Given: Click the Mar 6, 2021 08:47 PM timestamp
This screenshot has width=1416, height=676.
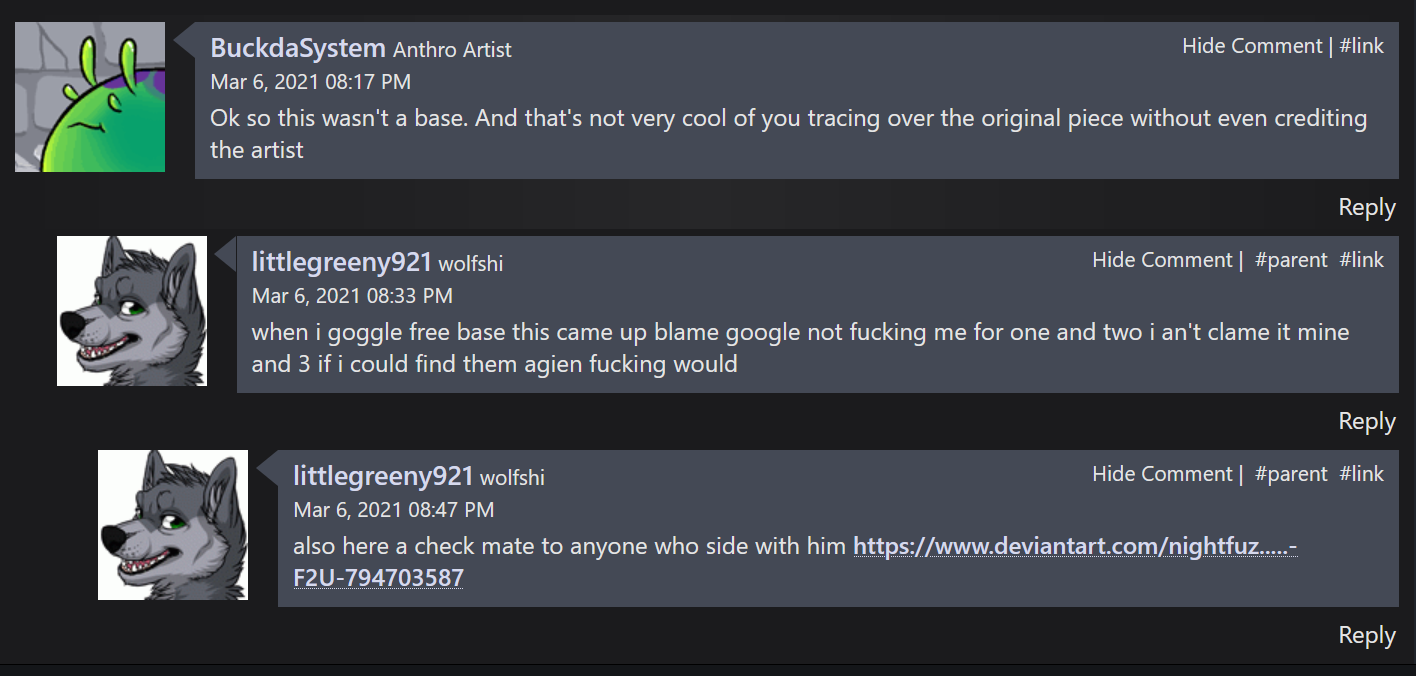Looking at the screenshot, I should (394, 510).
